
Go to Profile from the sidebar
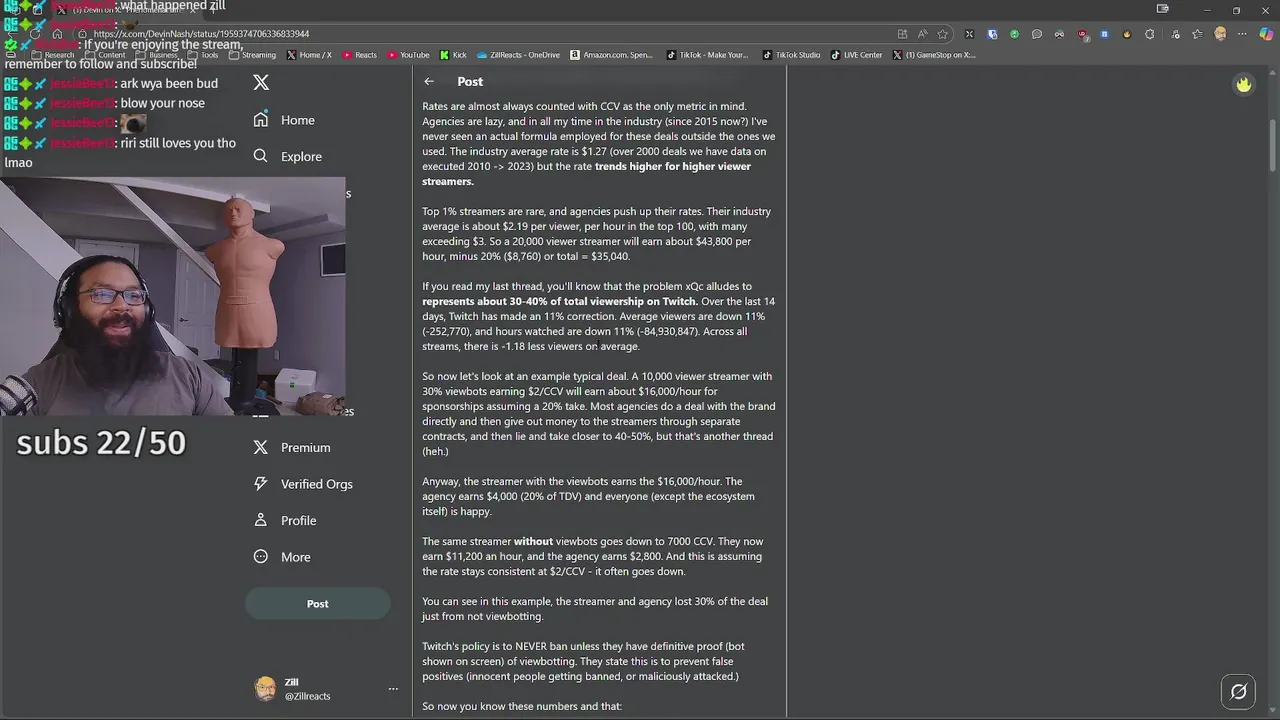click(x=285, y=520)
